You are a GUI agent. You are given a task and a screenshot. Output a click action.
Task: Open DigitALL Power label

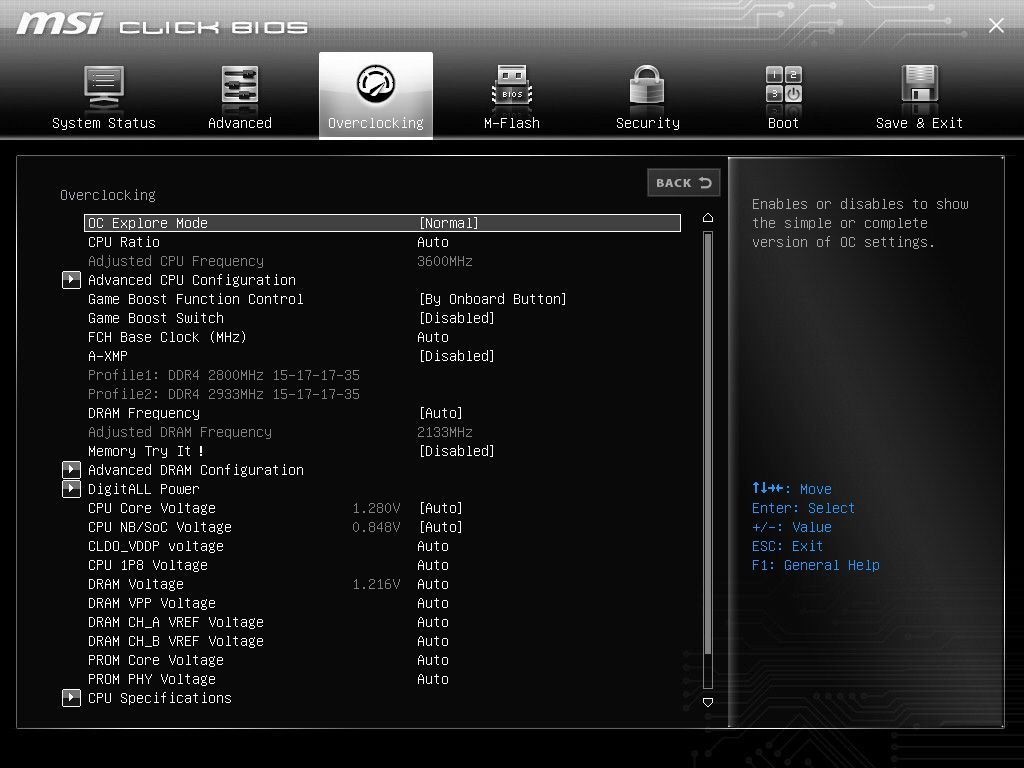tap(144, 489)
